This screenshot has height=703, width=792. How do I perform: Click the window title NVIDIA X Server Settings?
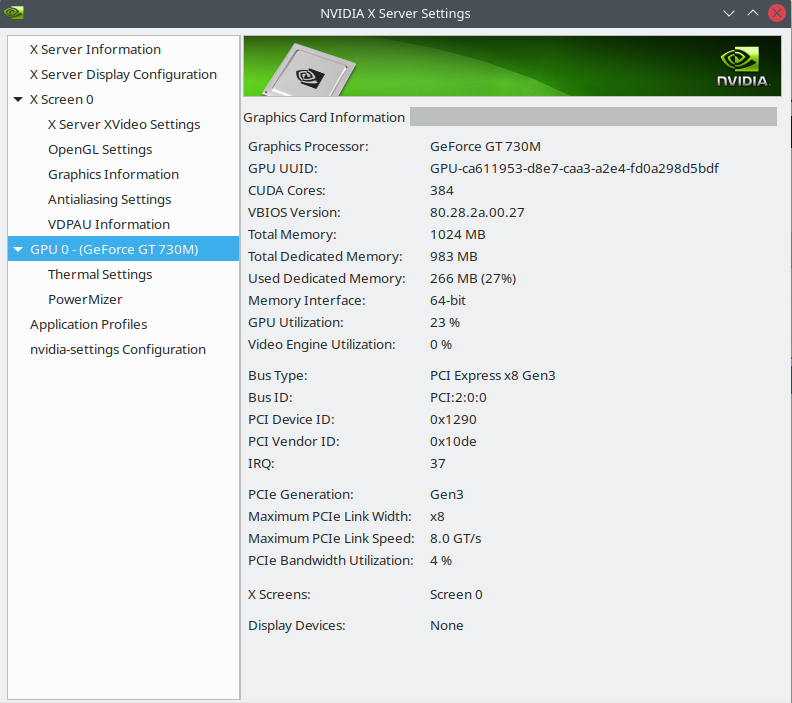[x=395, y=13]
